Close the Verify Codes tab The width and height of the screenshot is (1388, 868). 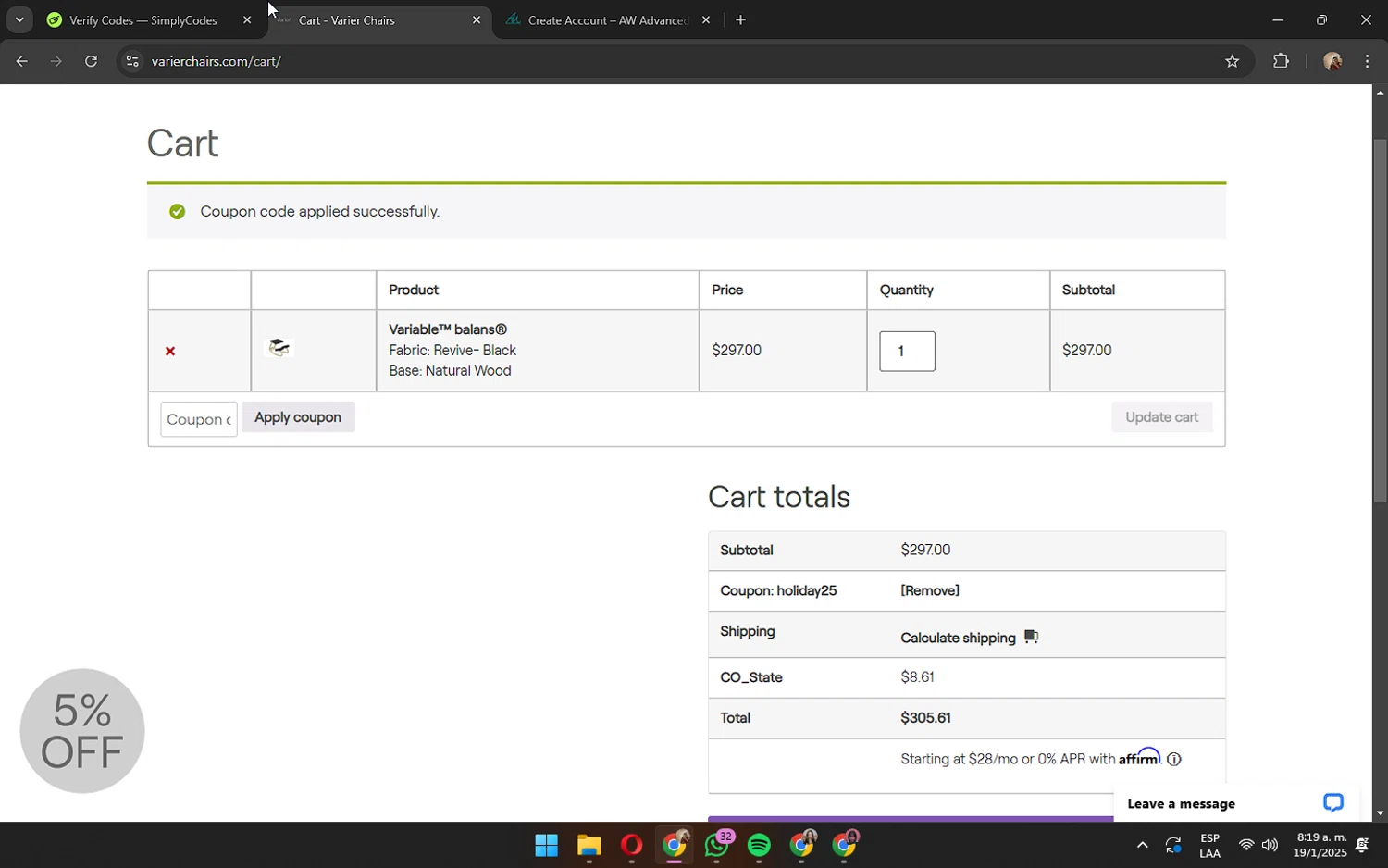pos(247,20)
